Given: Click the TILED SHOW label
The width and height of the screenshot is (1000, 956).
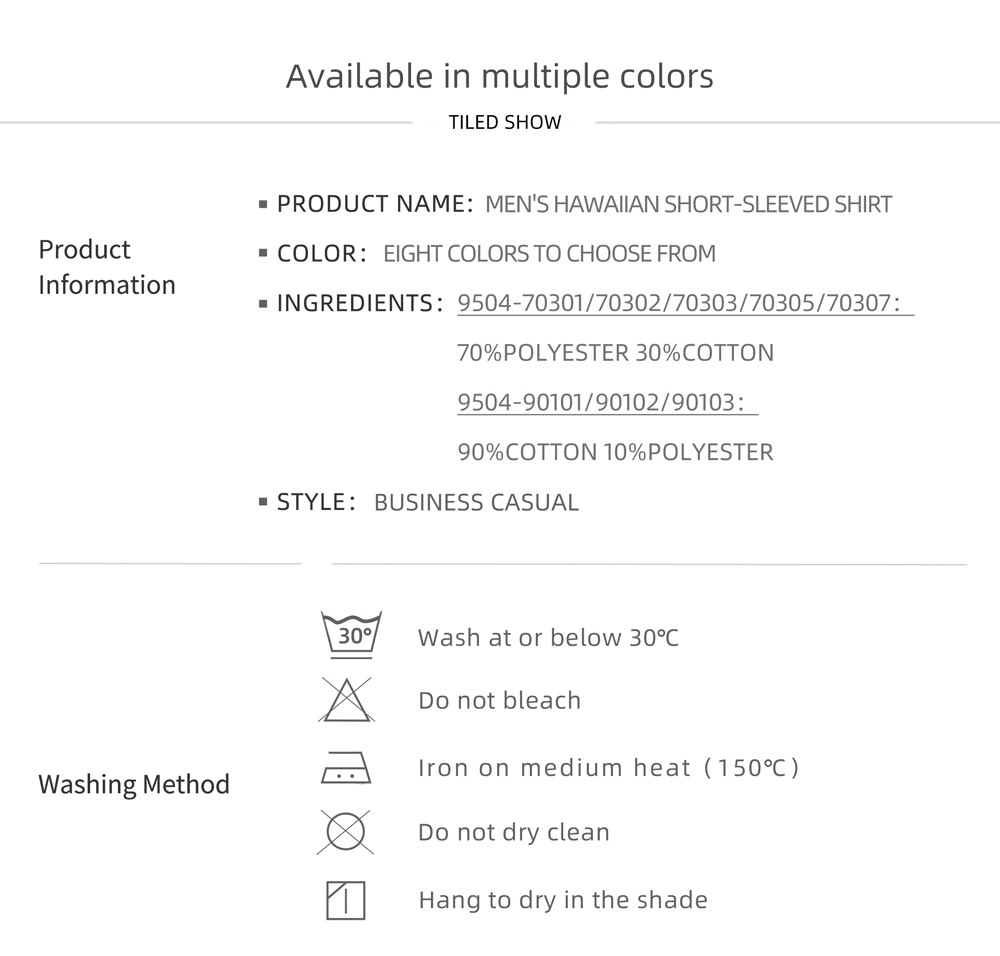Looking at the screenshot, I should pos(504,122).
